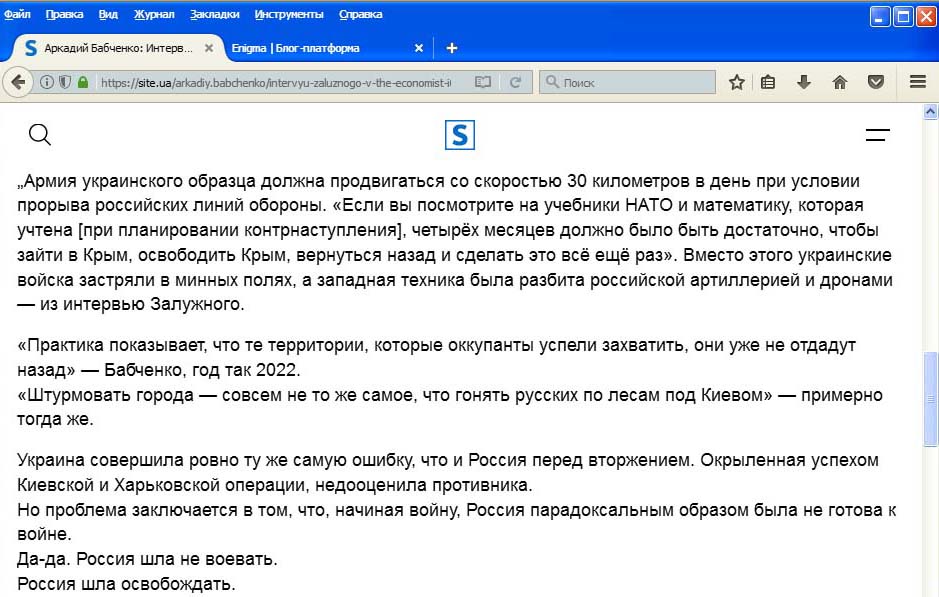Click the text — из интервью Залужного.
Image resolution: width=939 pixels, height=597 pixels.
(131, 304)
